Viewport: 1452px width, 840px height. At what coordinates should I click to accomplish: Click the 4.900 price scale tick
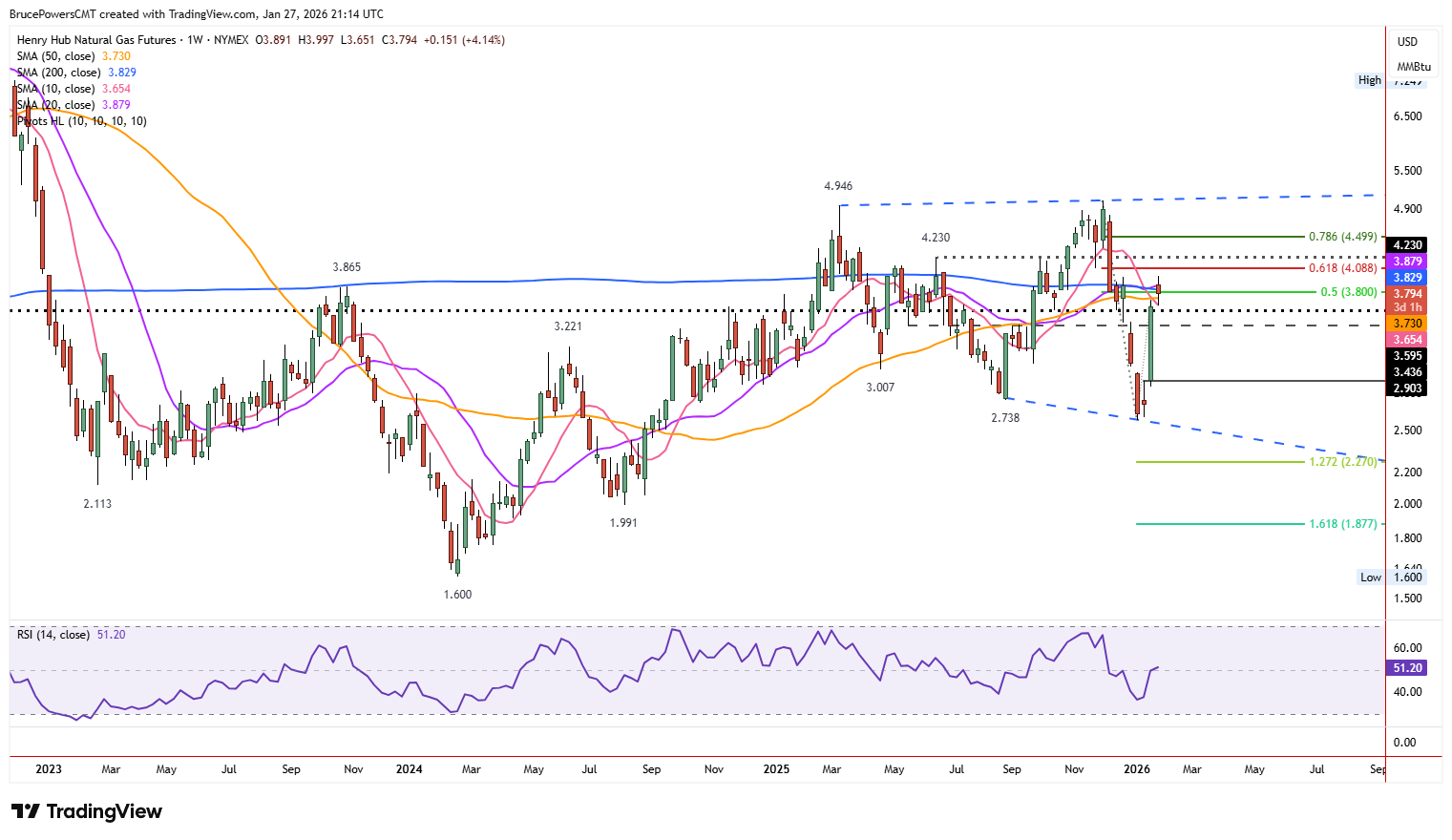point(1408,209)
